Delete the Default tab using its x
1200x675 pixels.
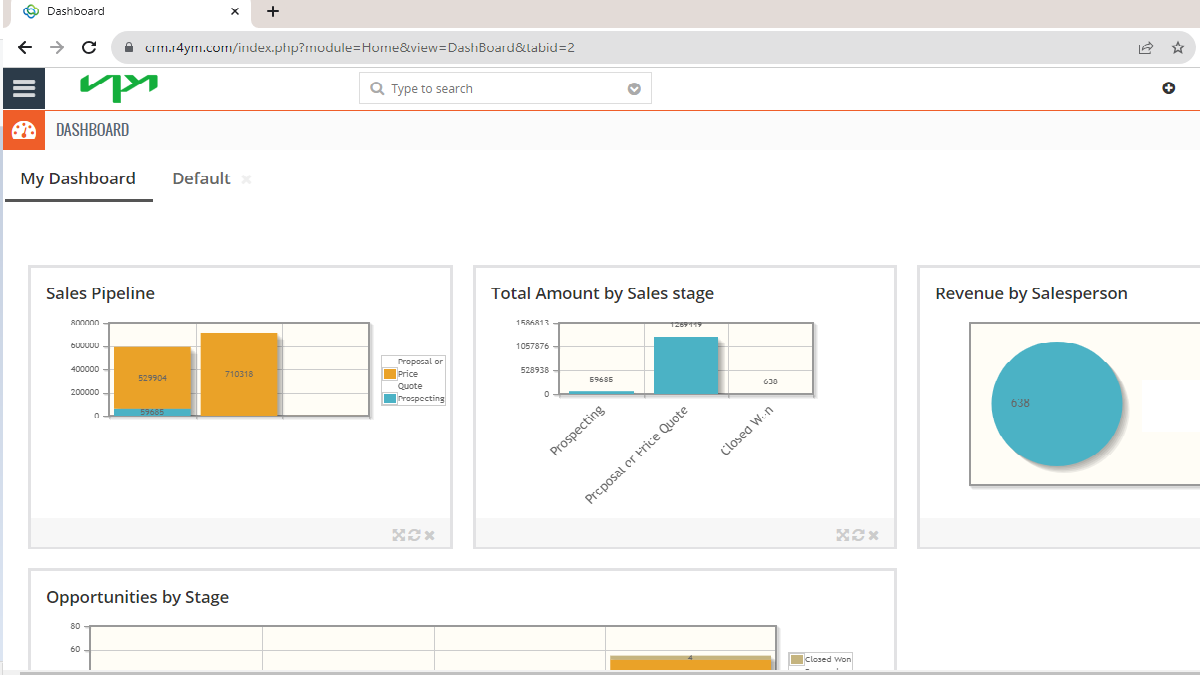coord(246,179)
